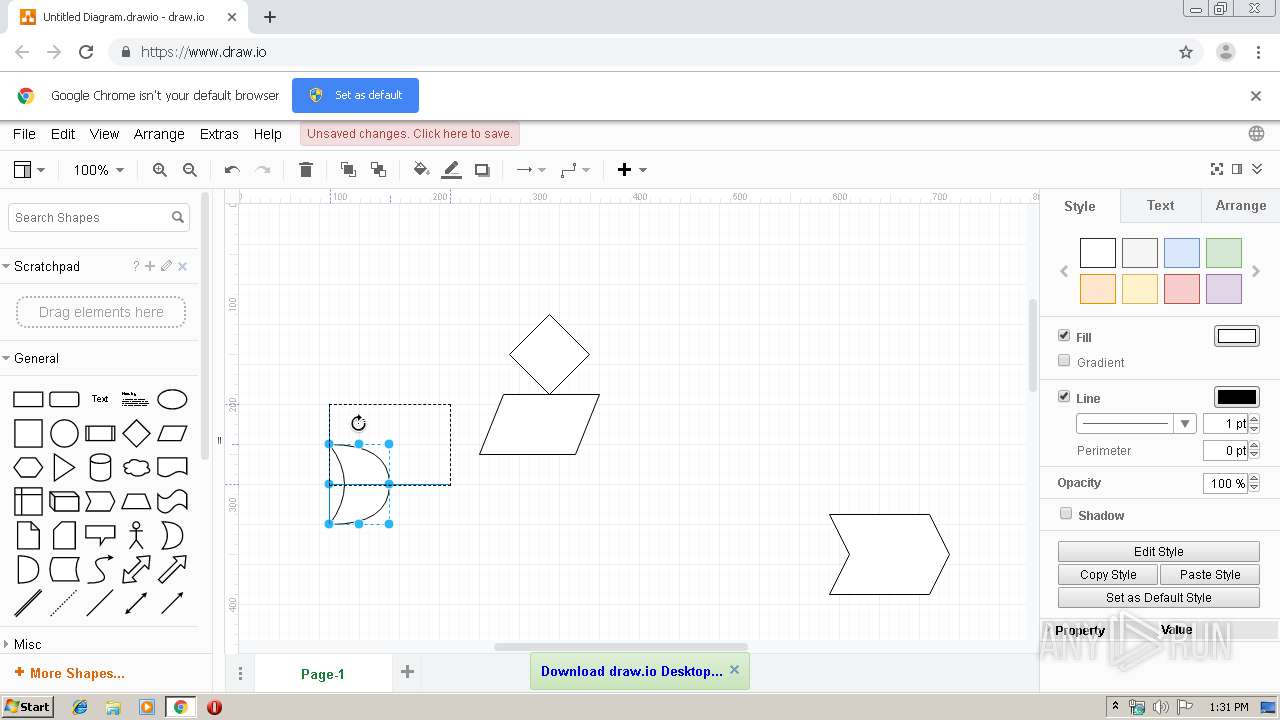Collapse the toolbar with double chevron
Image resolution: width=1280 pixels, height=720 pixels.
pyautogui.click(x=1257, y=170)
